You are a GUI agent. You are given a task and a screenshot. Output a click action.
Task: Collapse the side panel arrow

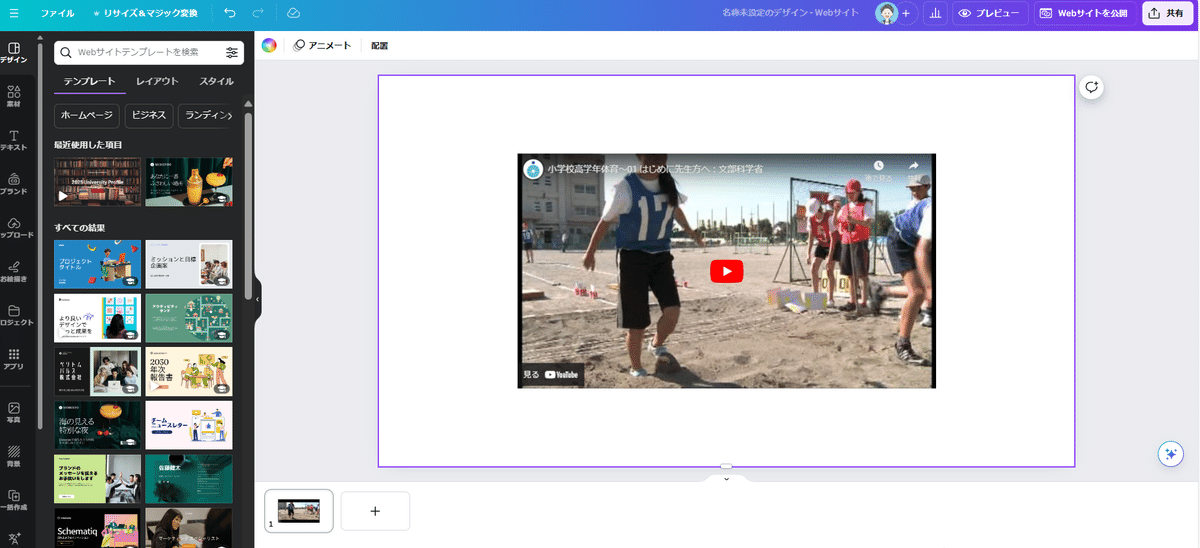pos(257,298)
